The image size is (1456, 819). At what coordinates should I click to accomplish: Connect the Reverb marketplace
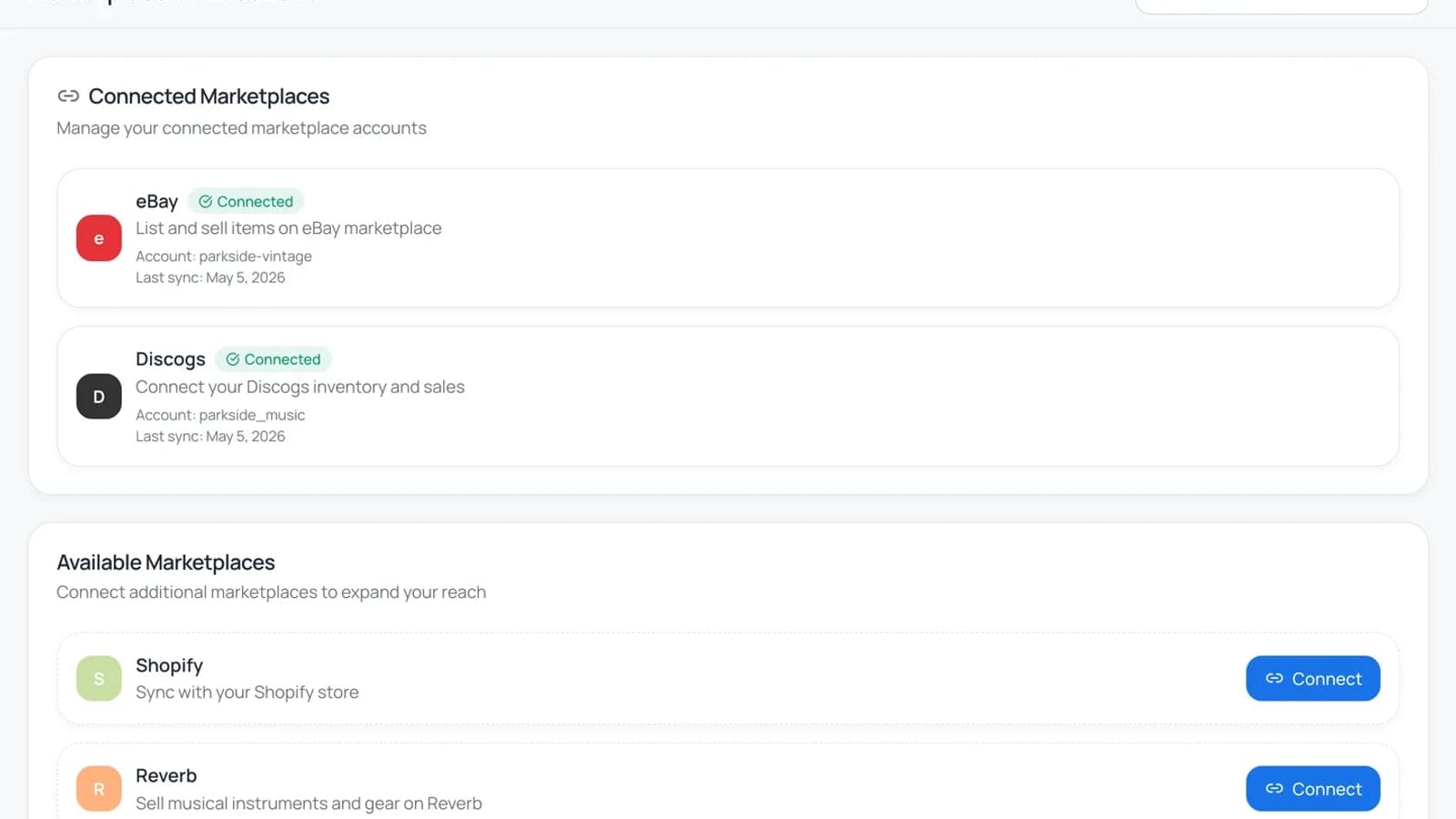tap(1313, 789)
